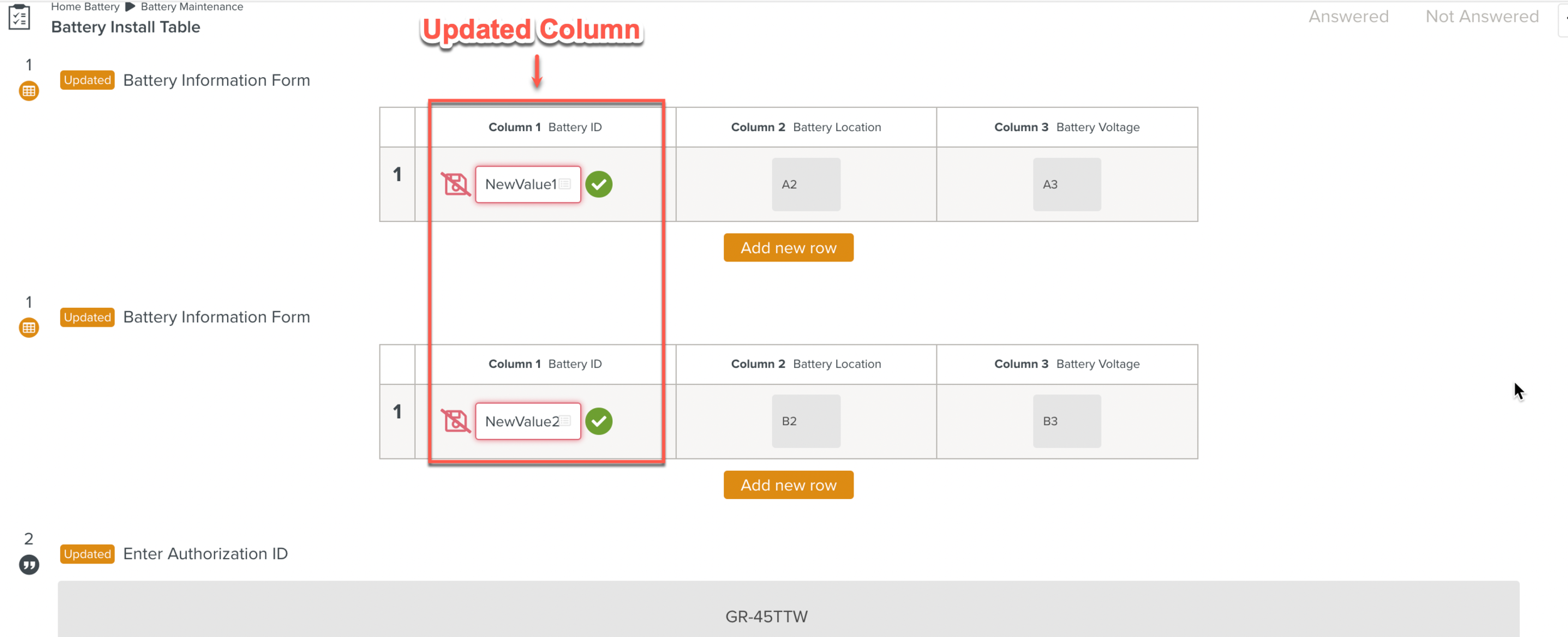Screen dimensions: 1568x637
Task: Click the quote icon for Enter Authorization ID
Action: tap(29, 565)
